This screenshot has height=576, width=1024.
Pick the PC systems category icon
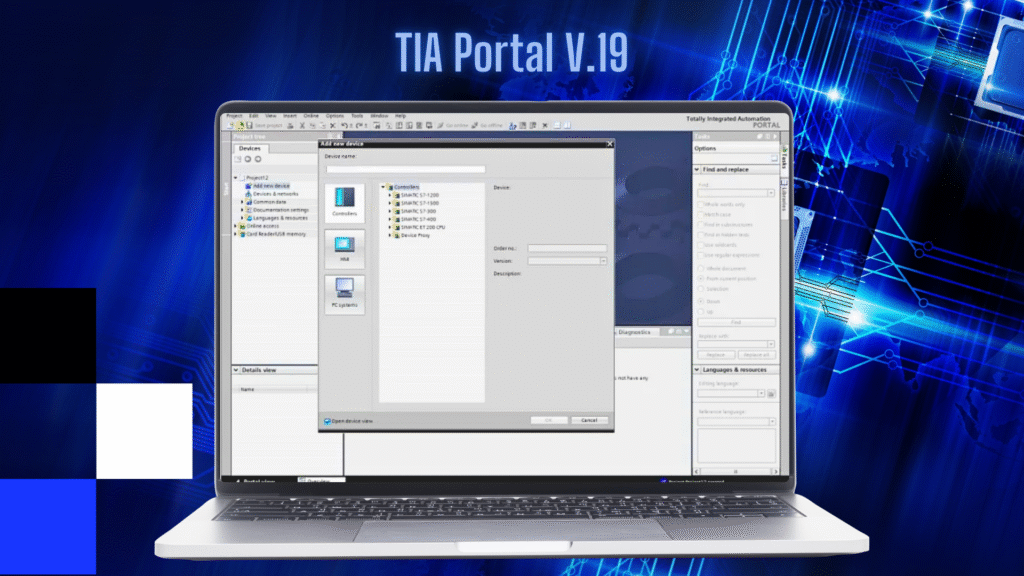tap(344, 292)
